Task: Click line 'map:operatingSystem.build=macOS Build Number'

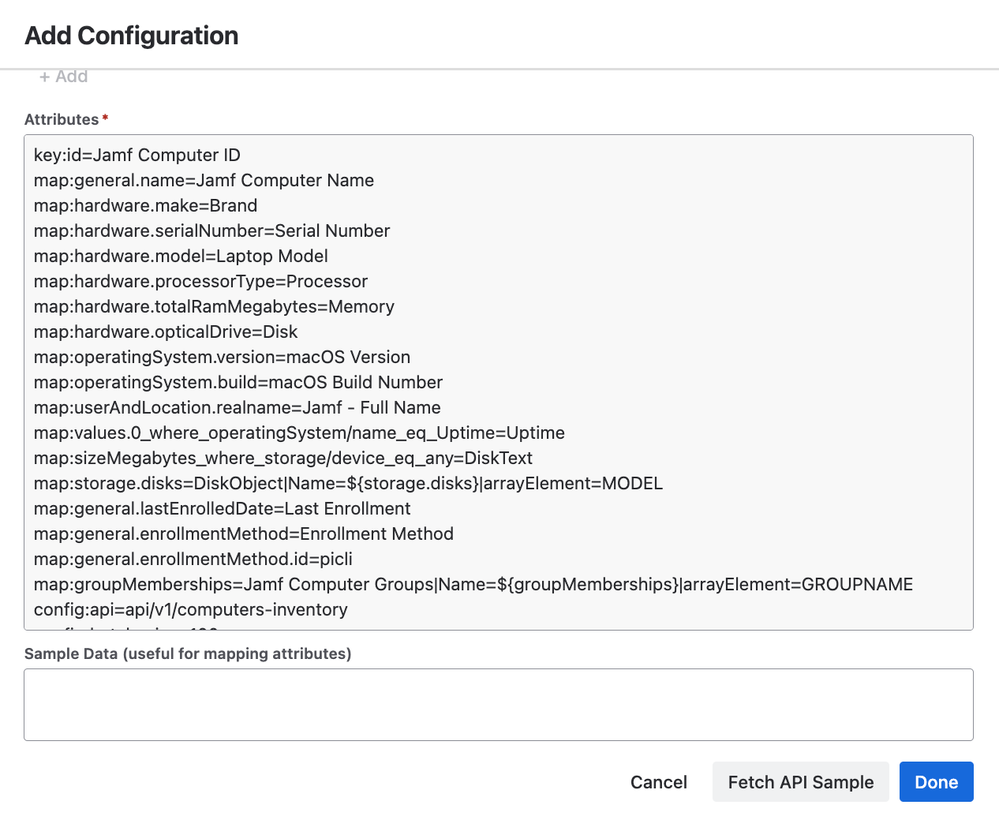Action: tap(238, 382)
